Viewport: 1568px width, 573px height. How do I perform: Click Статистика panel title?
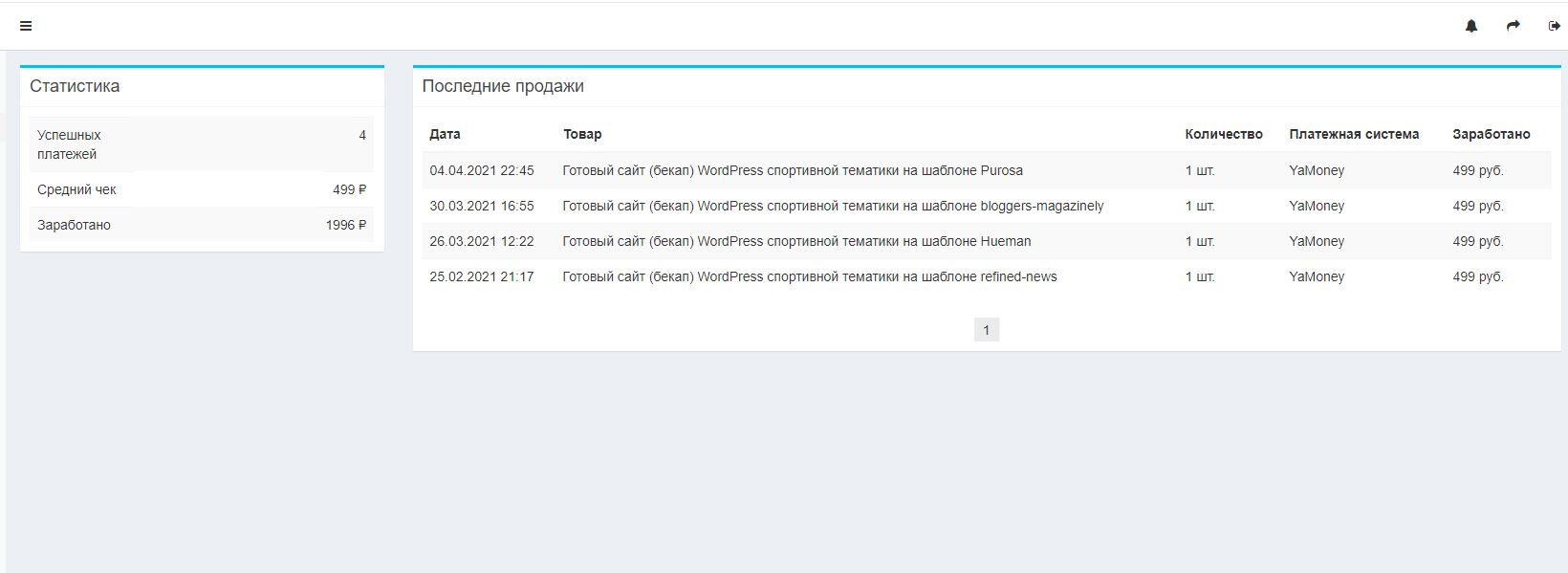tap(75, 86)
